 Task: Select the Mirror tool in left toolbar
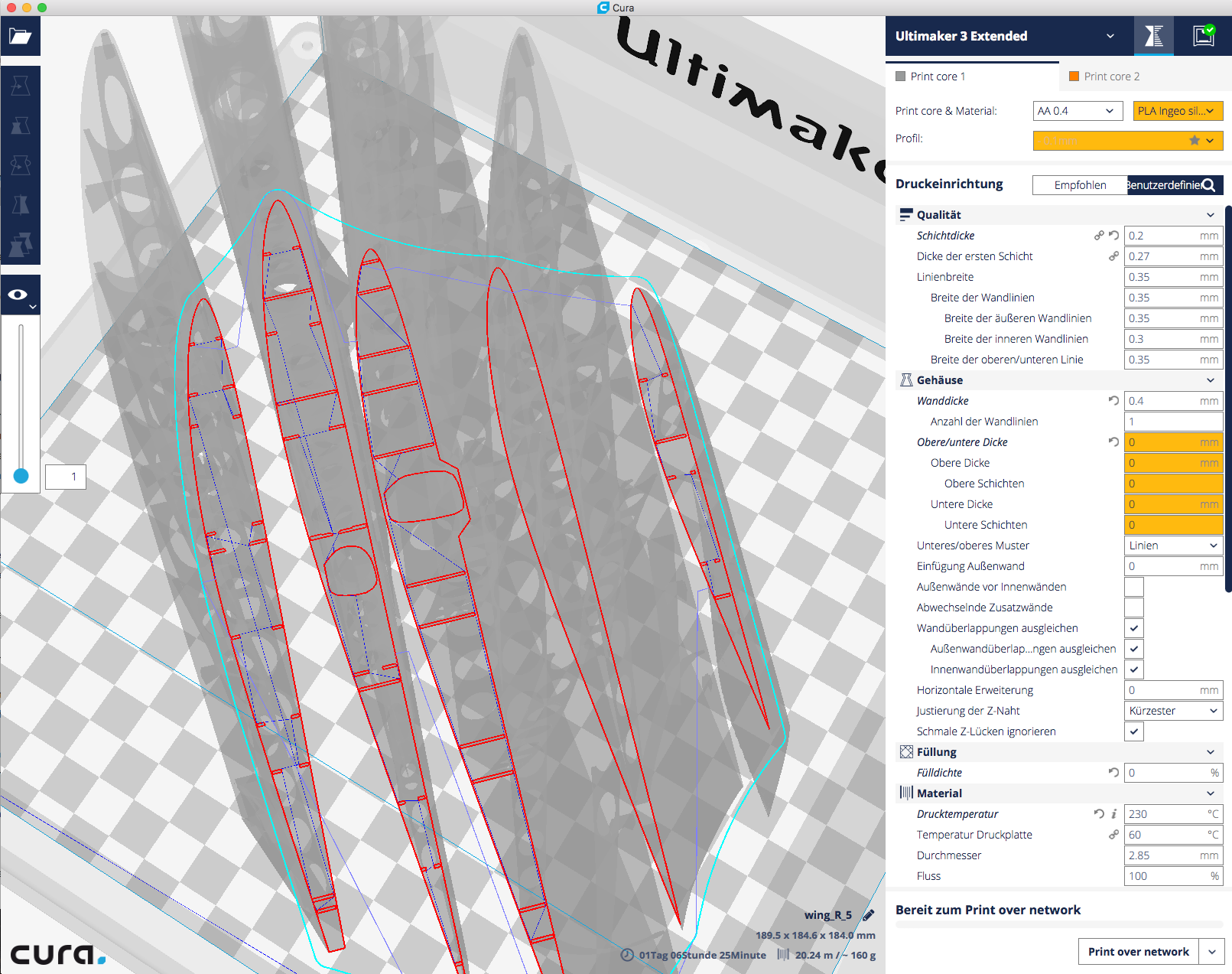click(x=21, y=205)
